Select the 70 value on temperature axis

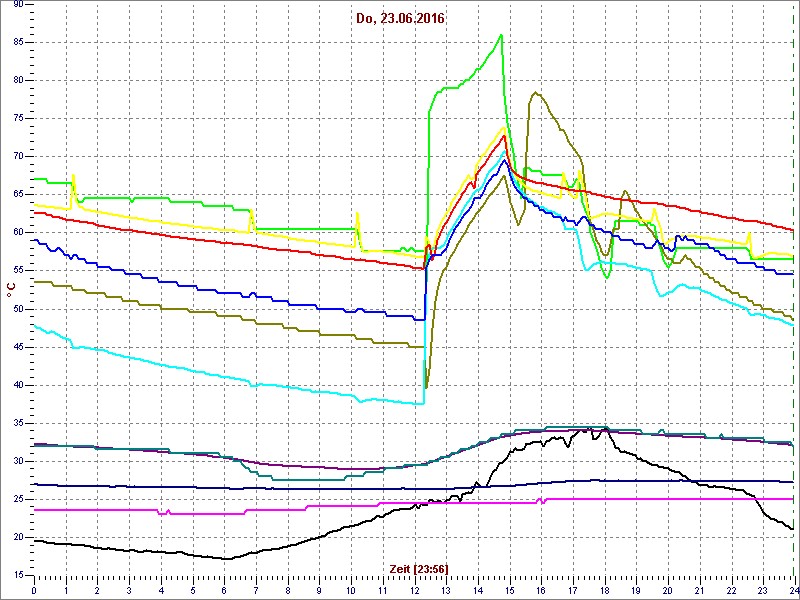pos(18,157)
